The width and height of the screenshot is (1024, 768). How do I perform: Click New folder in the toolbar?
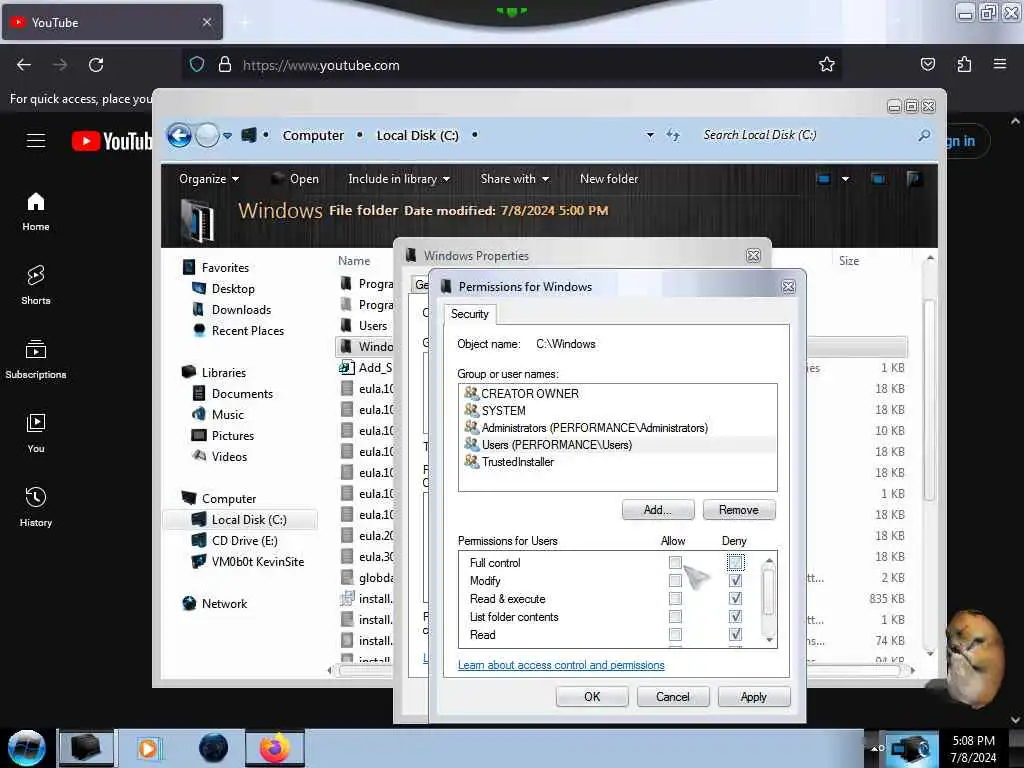[609, 178]
